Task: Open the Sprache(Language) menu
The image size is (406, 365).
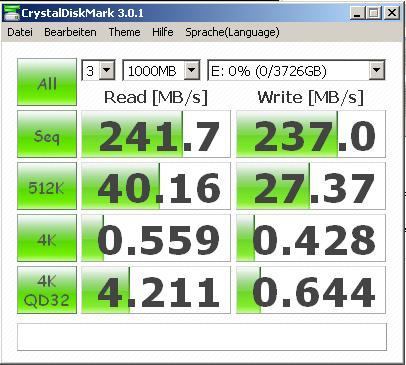Action: pyautogui.click(x=232, y=32)
